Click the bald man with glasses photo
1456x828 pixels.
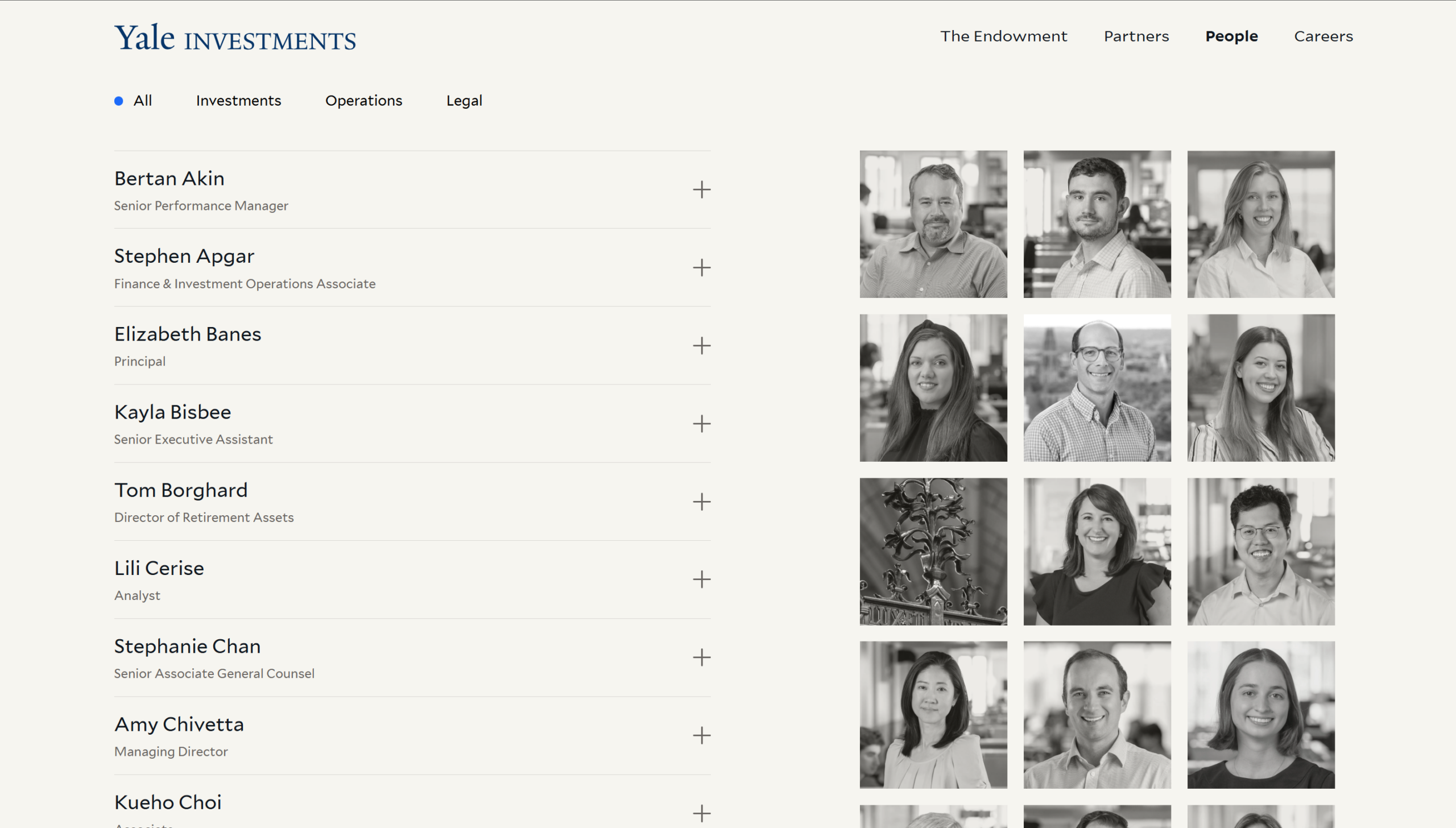pos(1097,388)
